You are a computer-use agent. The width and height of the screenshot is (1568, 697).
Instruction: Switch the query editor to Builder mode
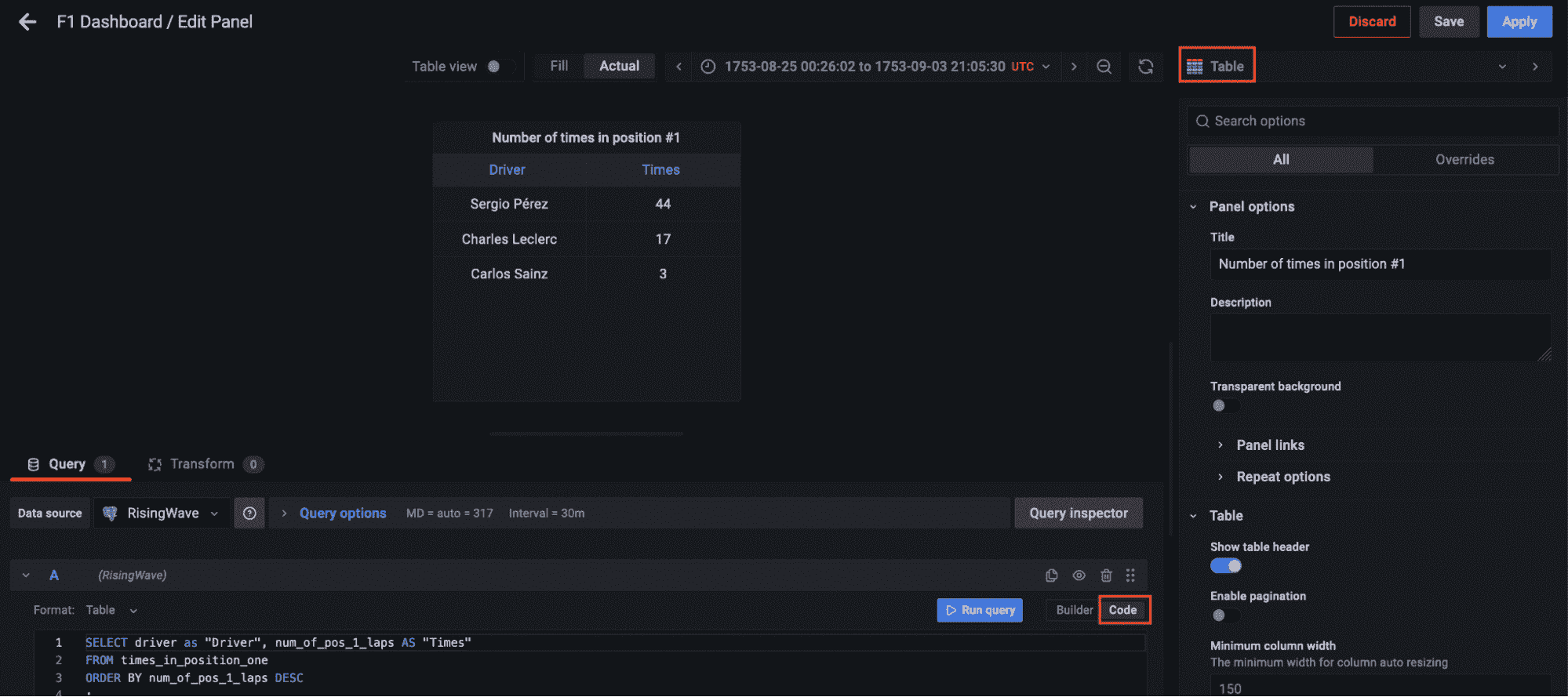click(1074, 610)
